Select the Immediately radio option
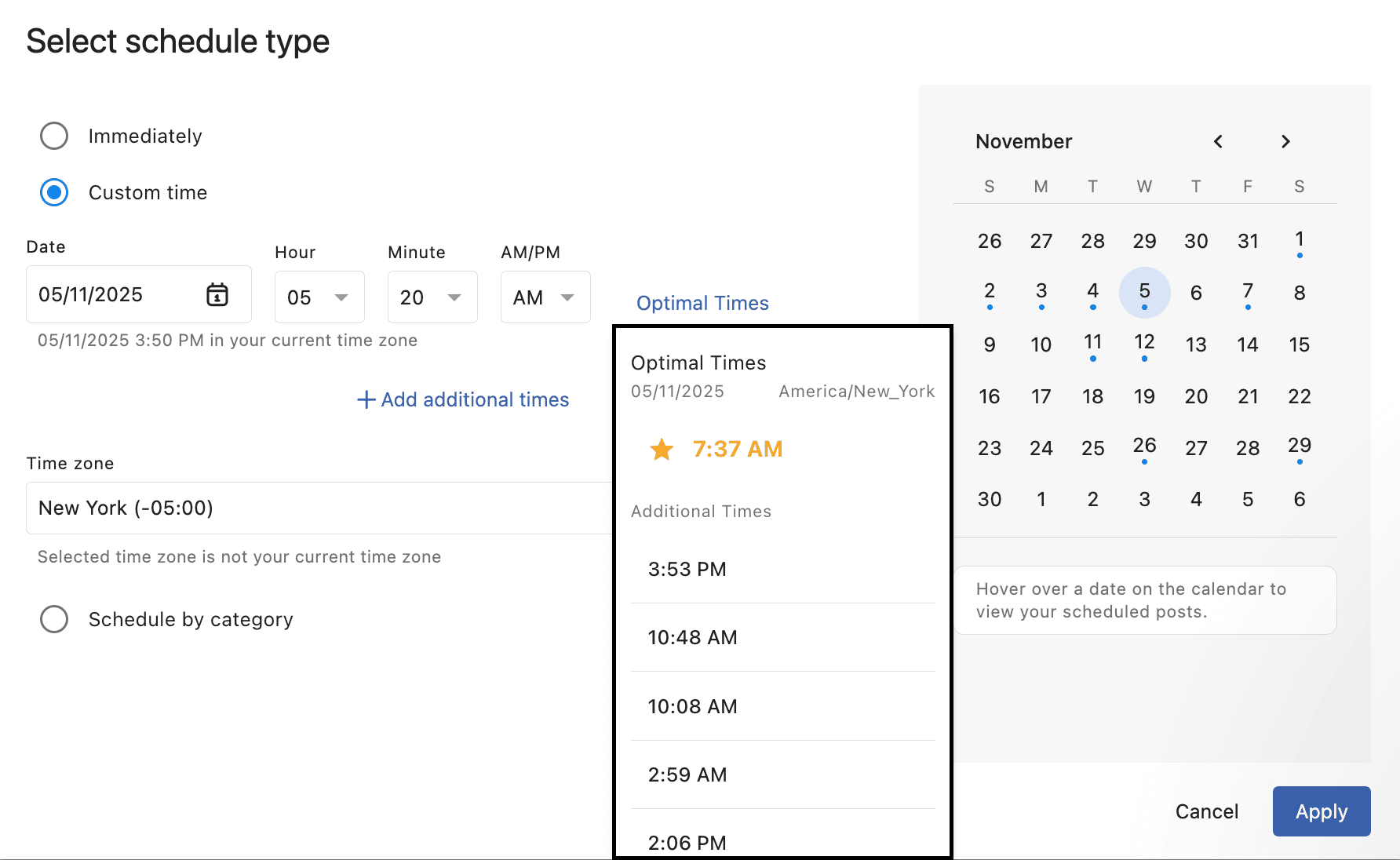The height and width of the screenshot is (860, 1400). [54, 136]
